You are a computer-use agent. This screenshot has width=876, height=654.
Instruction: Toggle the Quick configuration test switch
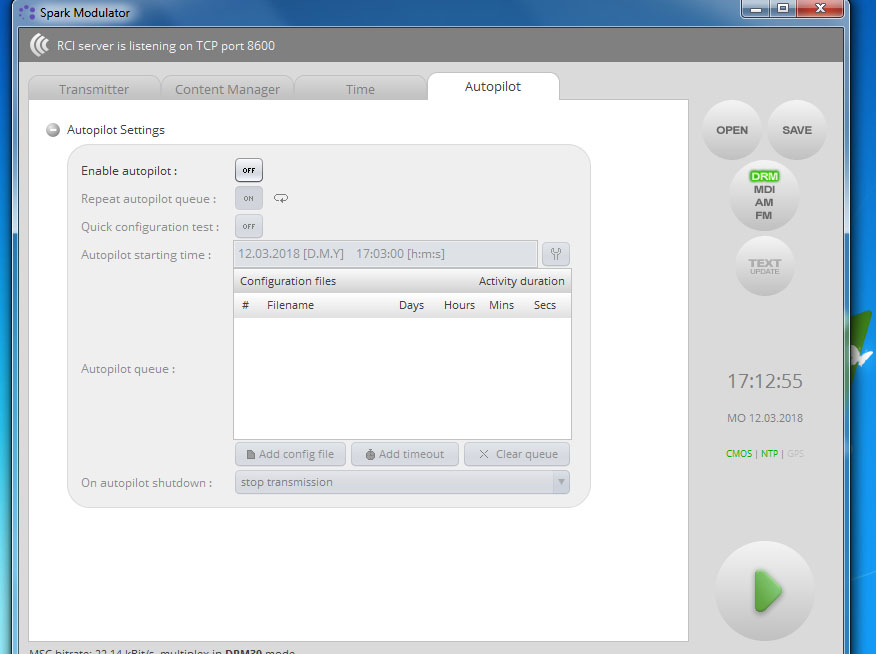pos(249,227)
